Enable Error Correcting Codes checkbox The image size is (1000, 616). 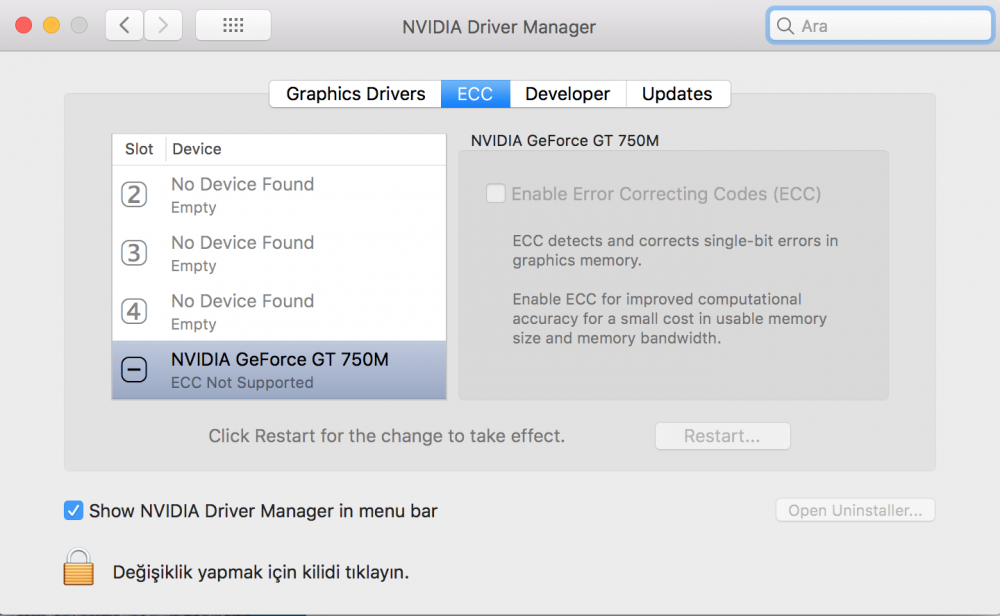tap(496, 193)
